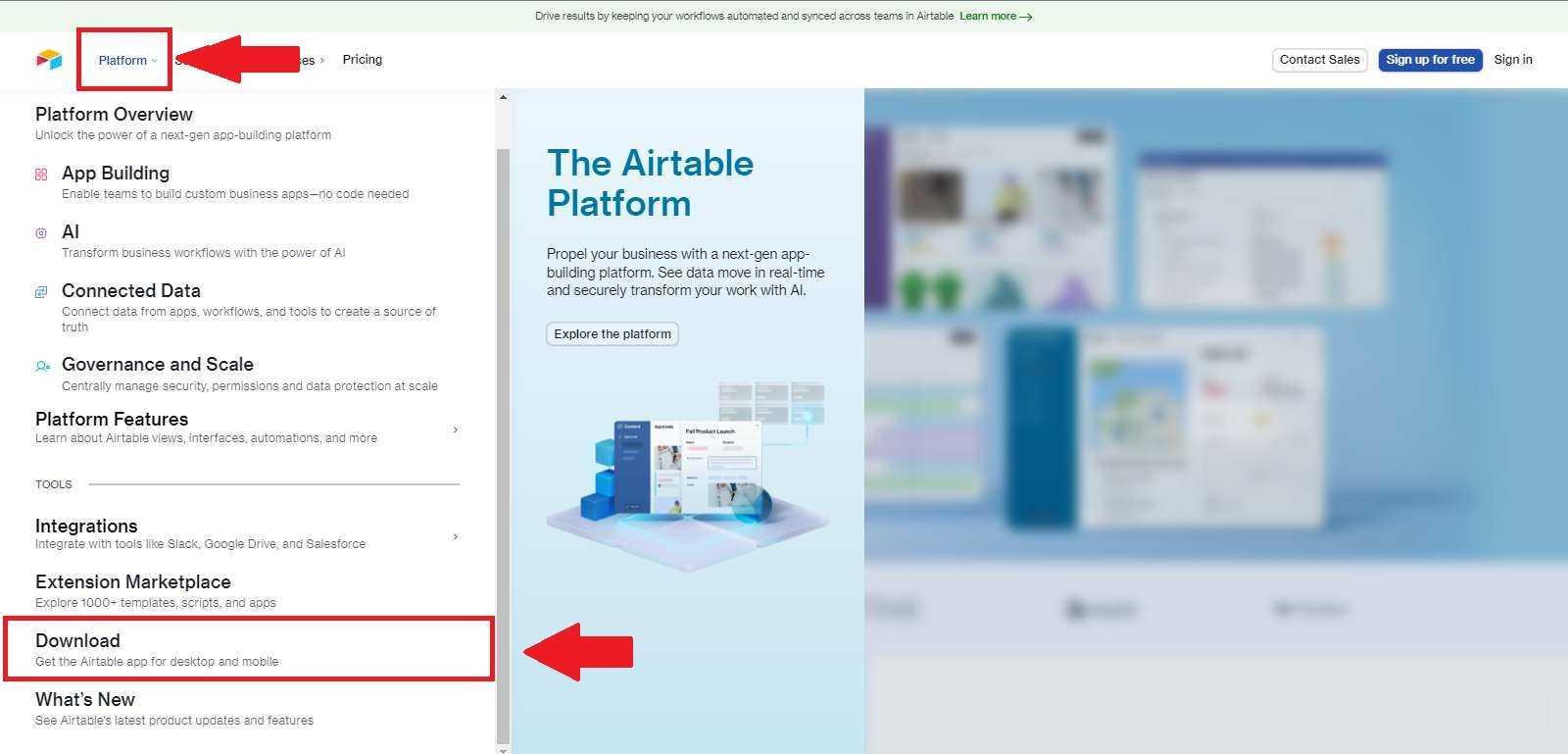Screen dimensions: 1568x754
Task: Open Integrations menu item
Action: [x=247, y=533]
